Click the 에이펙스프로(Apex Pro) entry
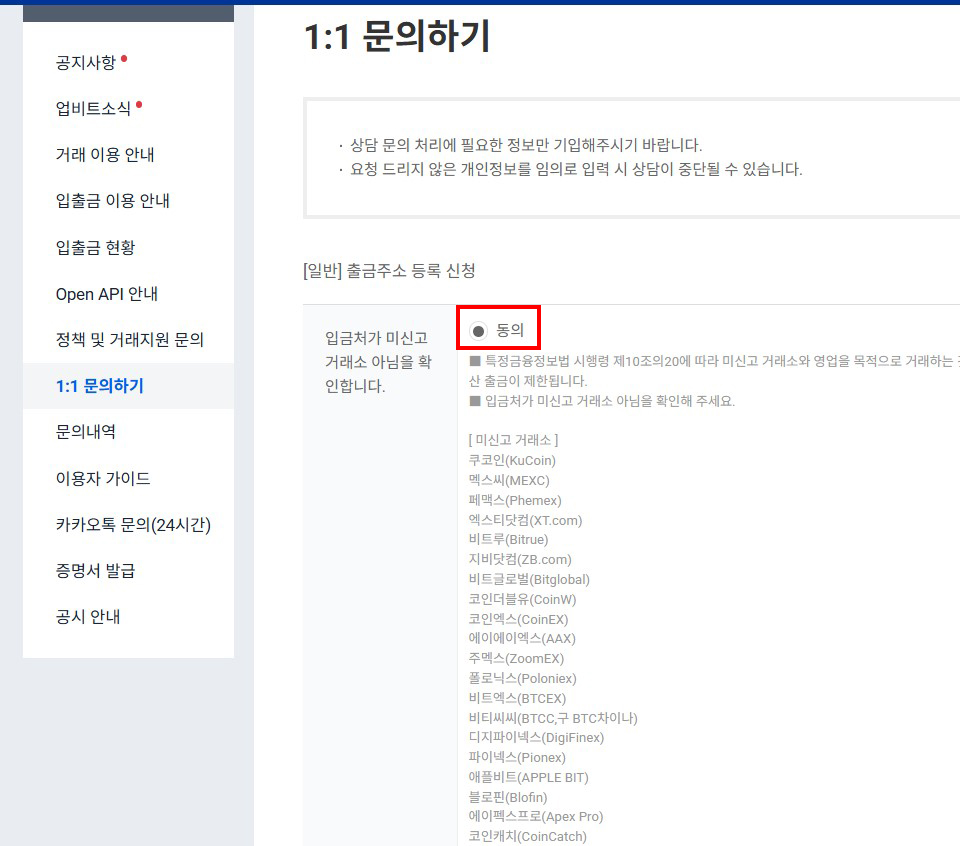The image size is (960, 846). [536, 817]
